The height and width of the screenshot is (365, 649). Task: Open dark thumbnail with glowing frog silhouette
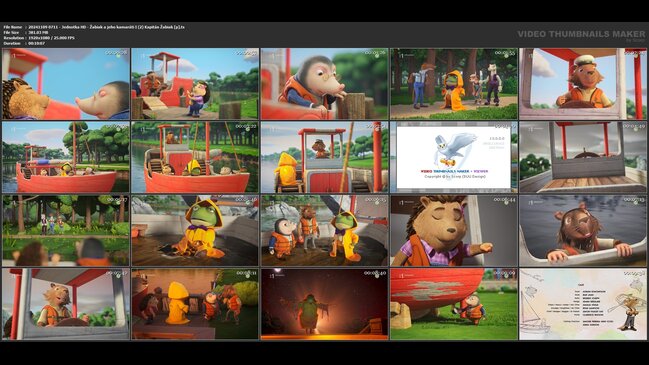(324, 304)
